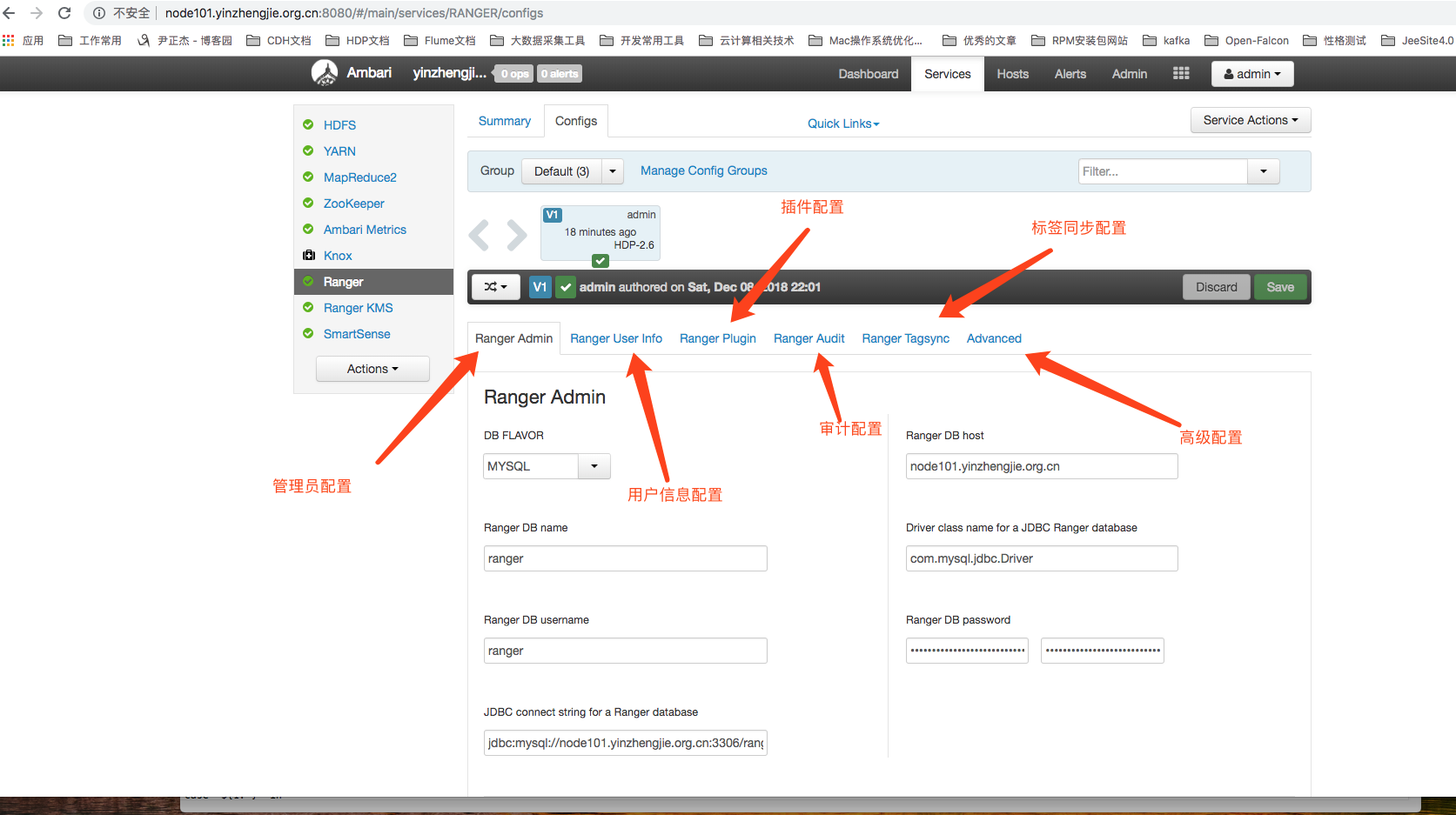Viewport: 1456px width, 815px height.
Task: Open Alerts in top navigation
Action: pos(1070,74)
